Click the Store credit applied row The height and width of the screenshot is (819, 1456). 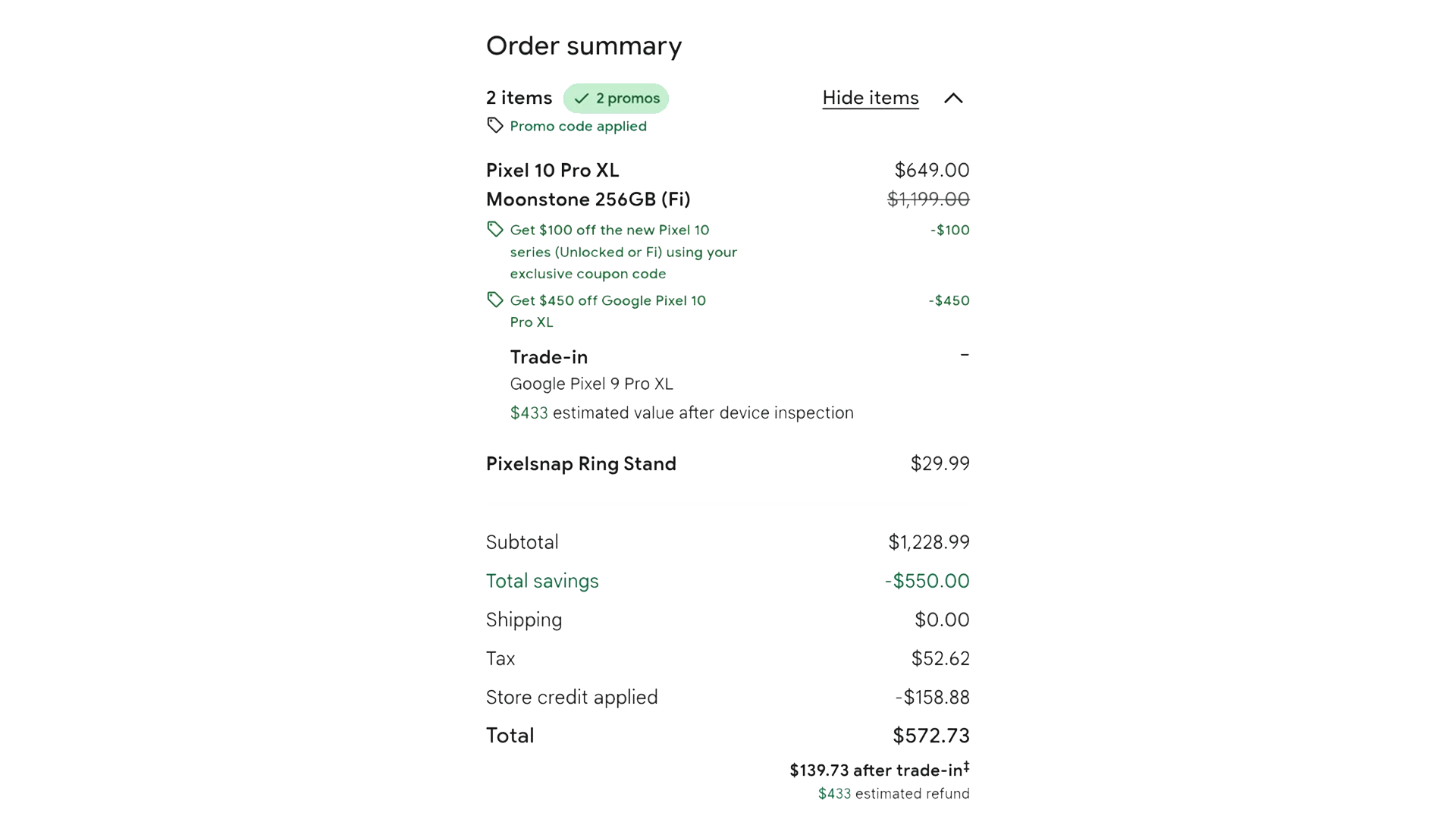click(x=572, y=697)
